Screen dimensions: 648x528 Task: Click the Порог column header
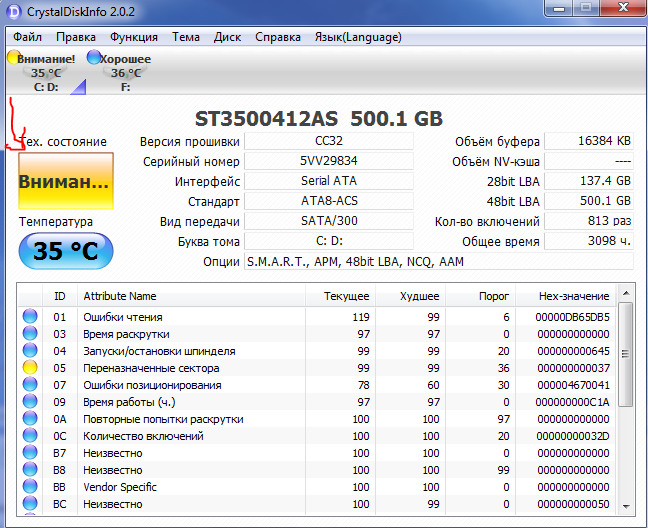480,296
